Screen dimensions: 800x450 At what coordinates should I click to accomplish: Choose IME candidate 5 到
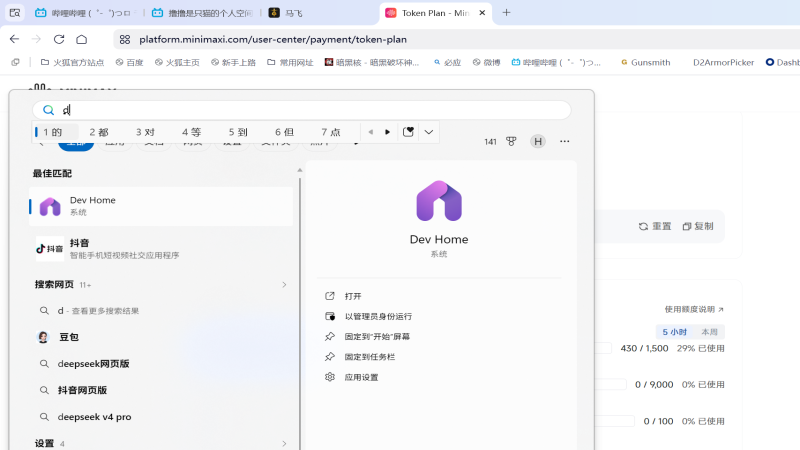tap(238, 132)
